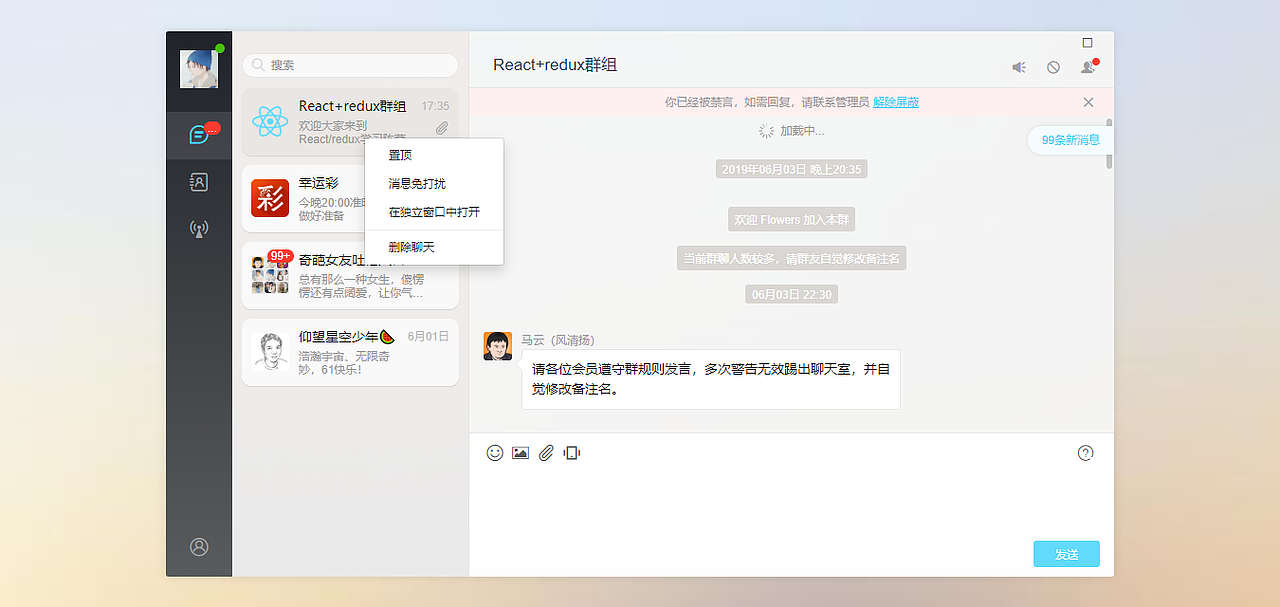
Task: Click the 06月03日 22:30 timestamp
Action: [x=791, y=294]
